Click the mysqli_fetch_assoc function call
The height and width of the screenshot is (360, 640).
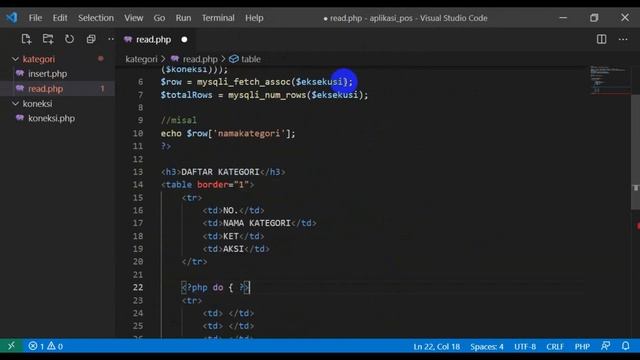point(244,82)
